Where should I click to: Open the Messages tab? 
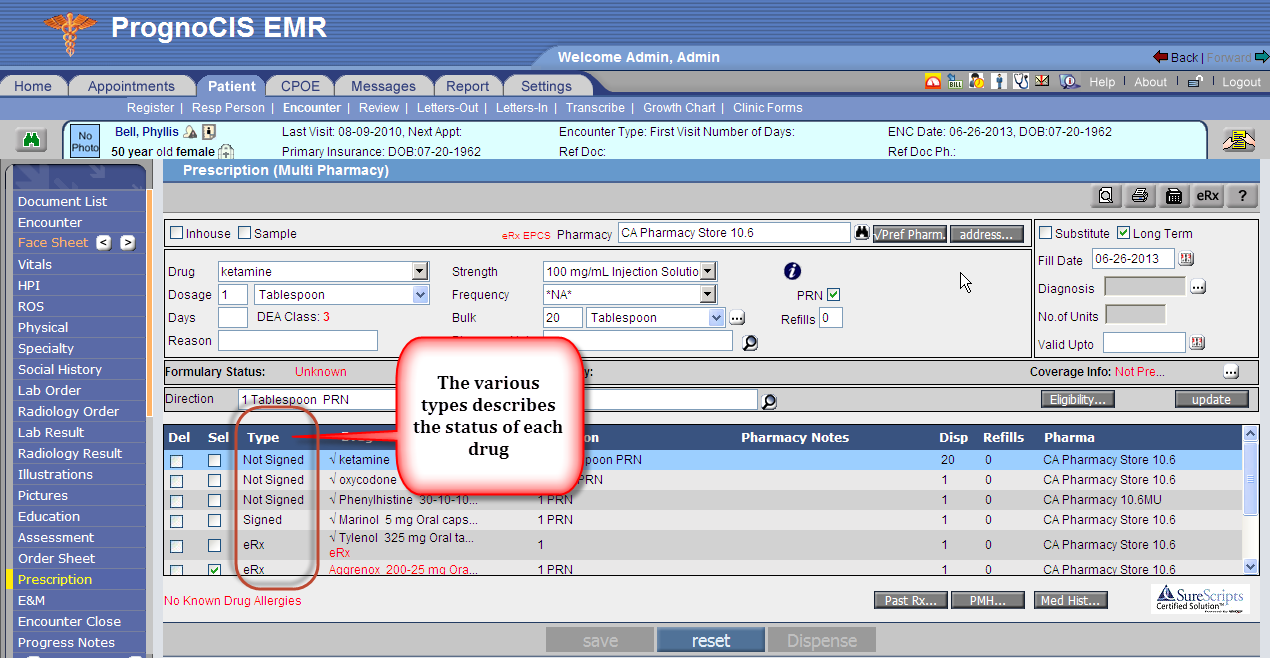[383, 86]
